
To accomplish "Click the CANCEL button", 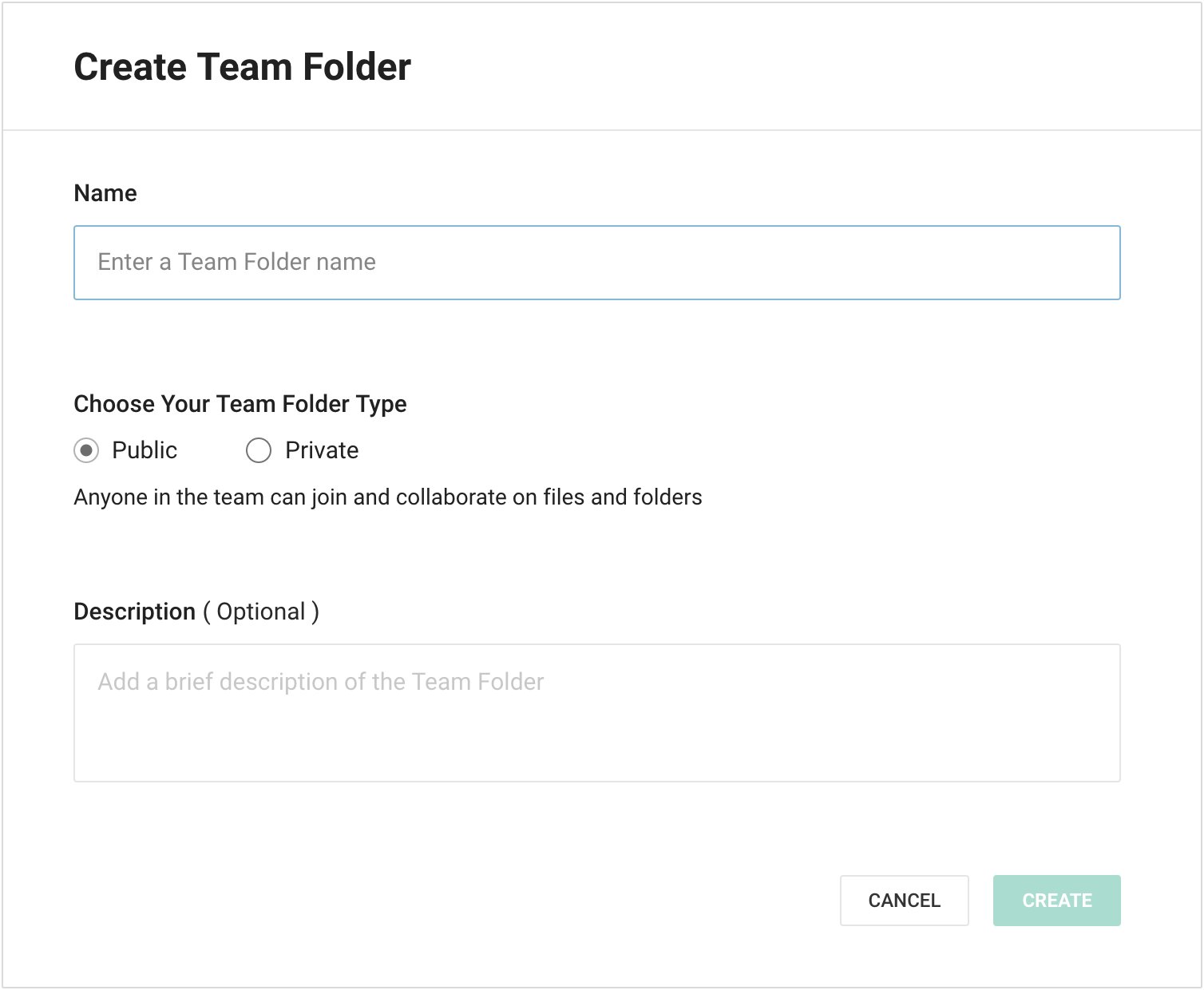I will click(x=905, y=901).
